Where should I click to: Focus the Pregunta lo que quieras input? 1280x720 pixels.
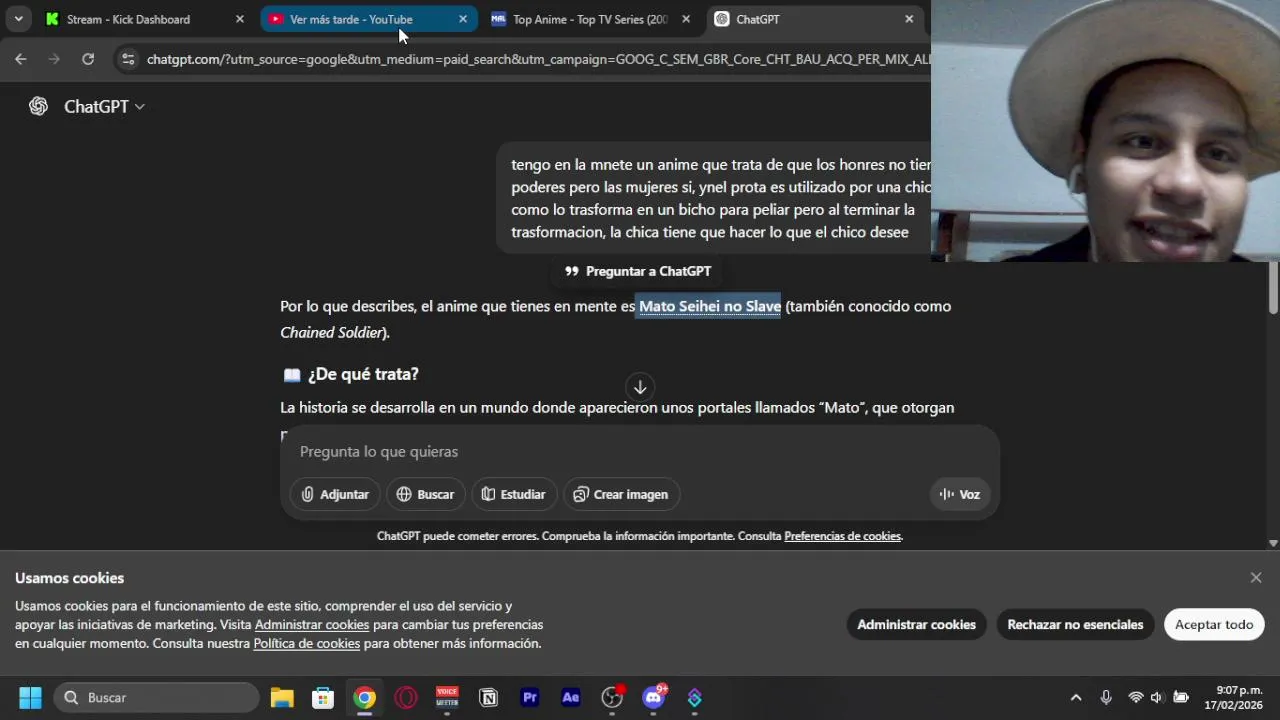640,452
